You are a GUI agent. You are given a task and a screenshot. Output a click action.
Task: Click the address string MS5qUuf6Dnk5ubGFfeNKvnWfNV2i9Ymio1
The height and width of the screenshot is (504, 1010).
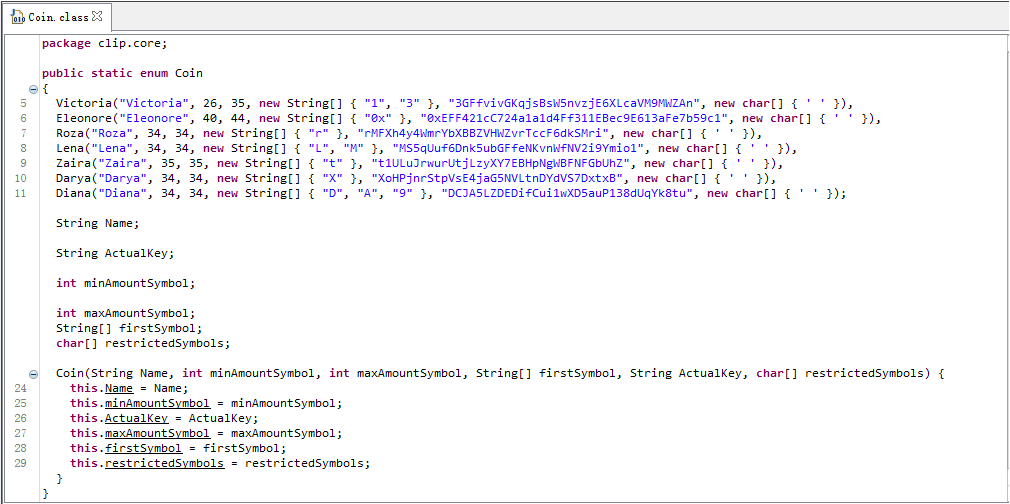coord(517,148)
